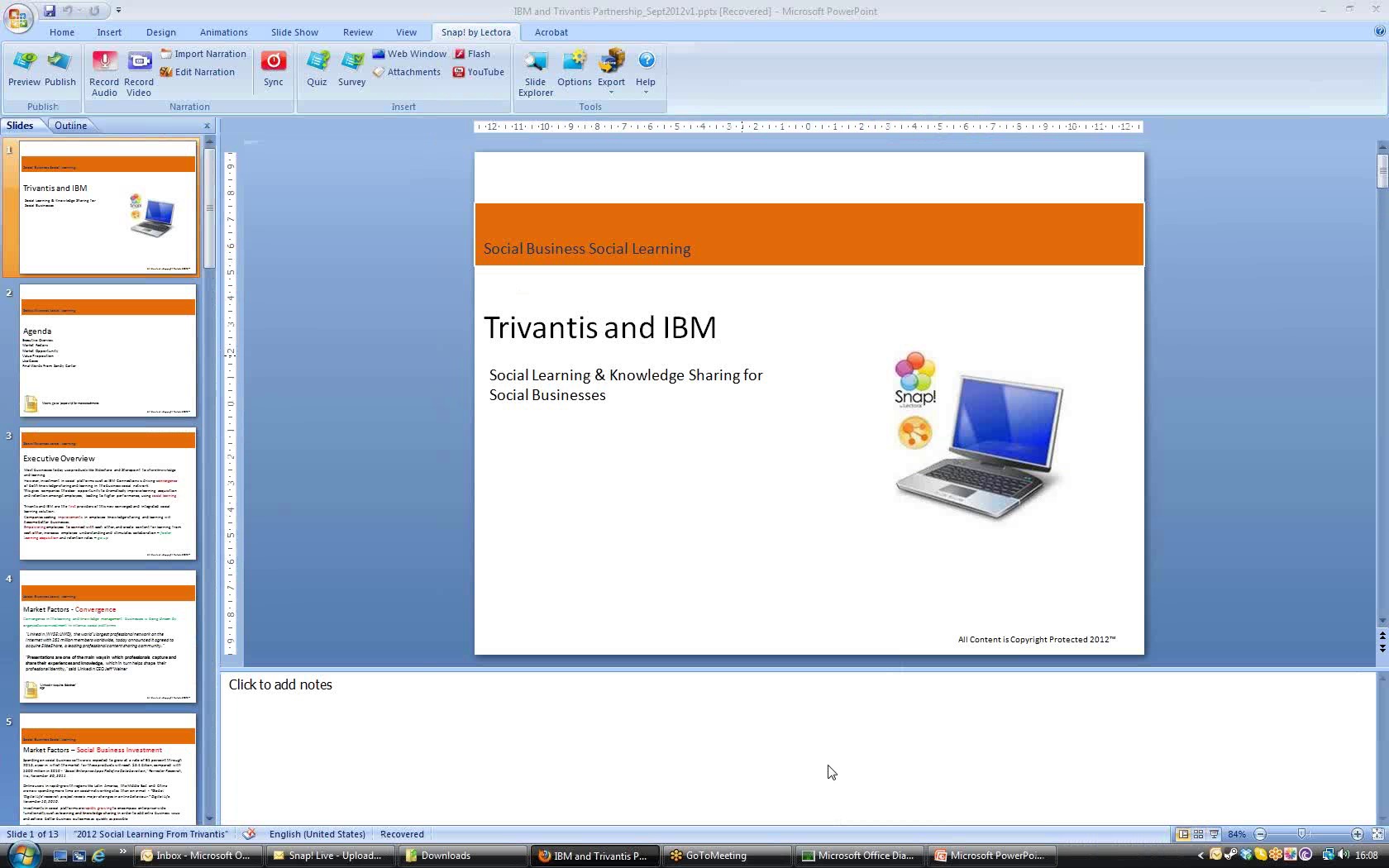Image resolution: width=1389 pixels, height=868 pixels.
Task: Select slide 3 thumbnail Executive Overview
Action: point(108,494)
